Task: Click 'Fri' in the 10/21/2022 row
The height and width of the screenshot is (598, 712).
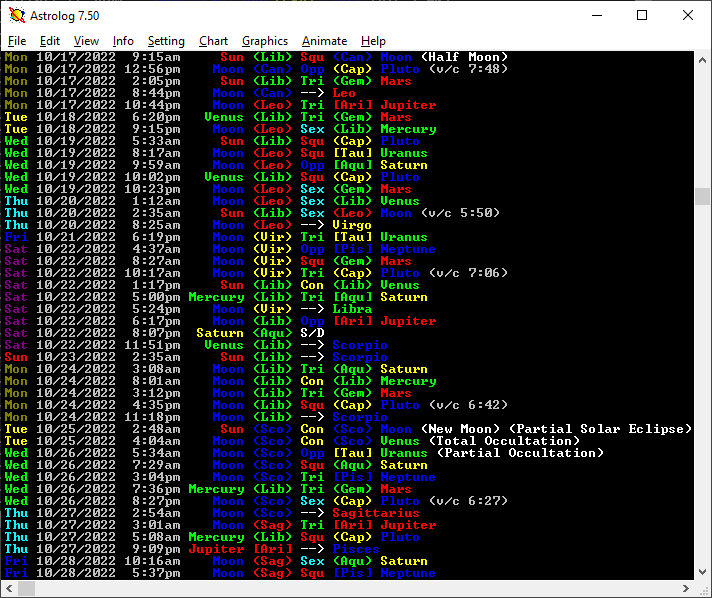Action: (x=16, y=237)
